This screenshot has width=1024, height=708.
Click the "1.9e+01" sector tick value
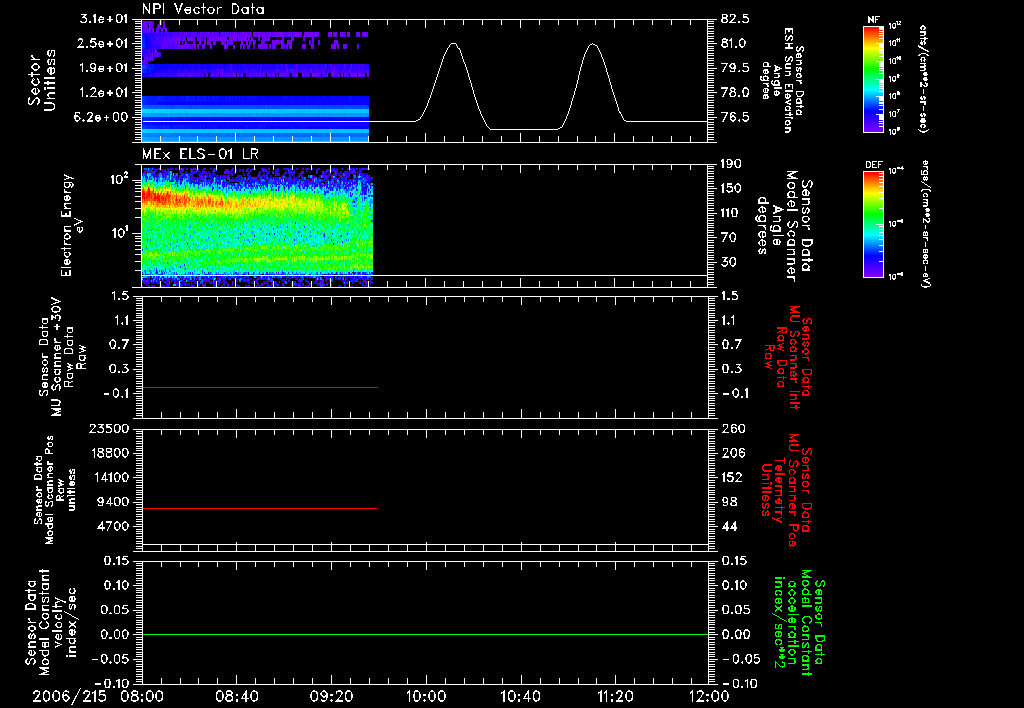coord(104,68)
